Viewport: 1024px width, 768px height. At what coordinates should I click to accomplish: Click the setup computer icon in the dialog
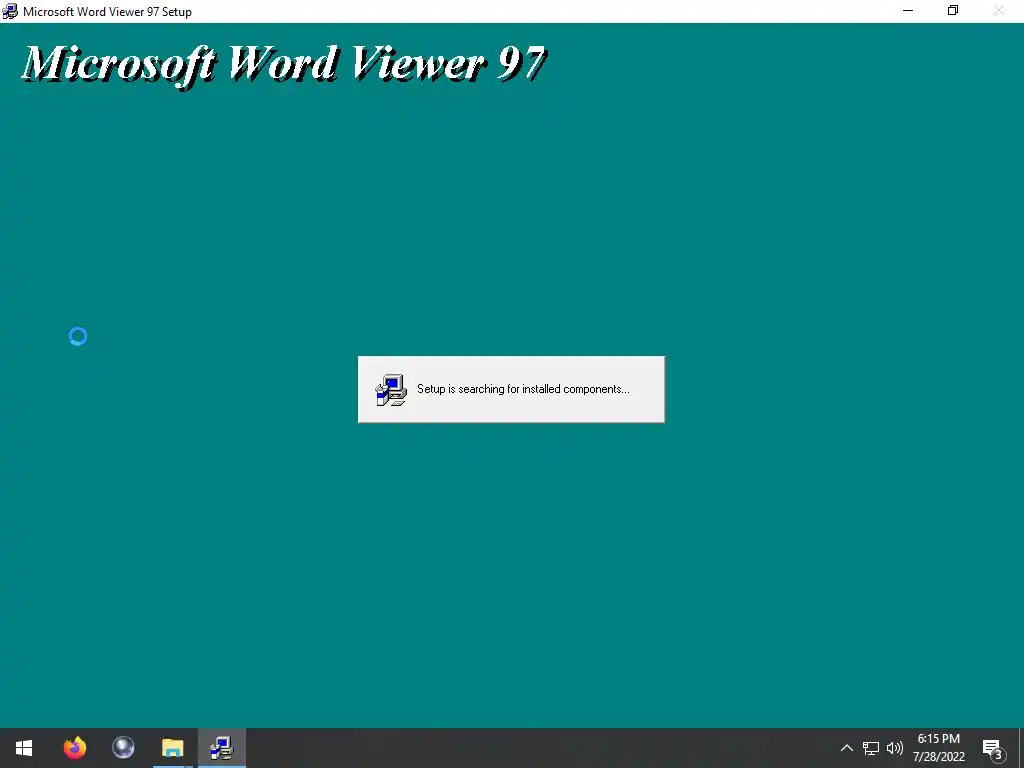pyautogui.click(x=391, y=390)
